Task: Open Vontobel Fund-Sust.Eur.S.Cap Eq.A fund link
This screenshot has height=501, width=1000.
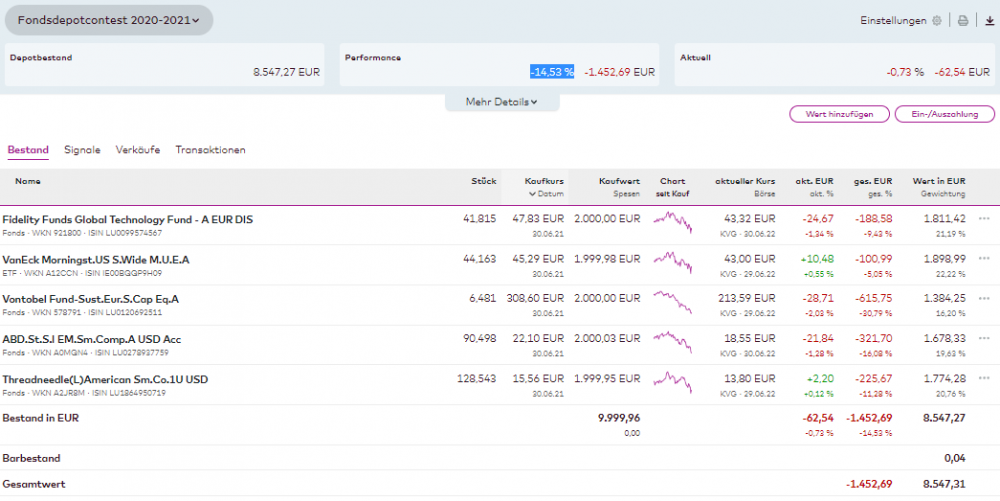Action: point(91,299)
